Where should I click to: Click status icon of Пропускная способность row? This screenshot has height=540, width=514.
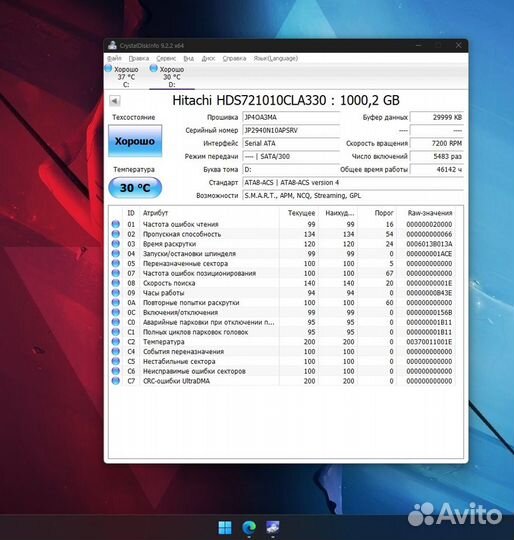(x=116, y=234)
